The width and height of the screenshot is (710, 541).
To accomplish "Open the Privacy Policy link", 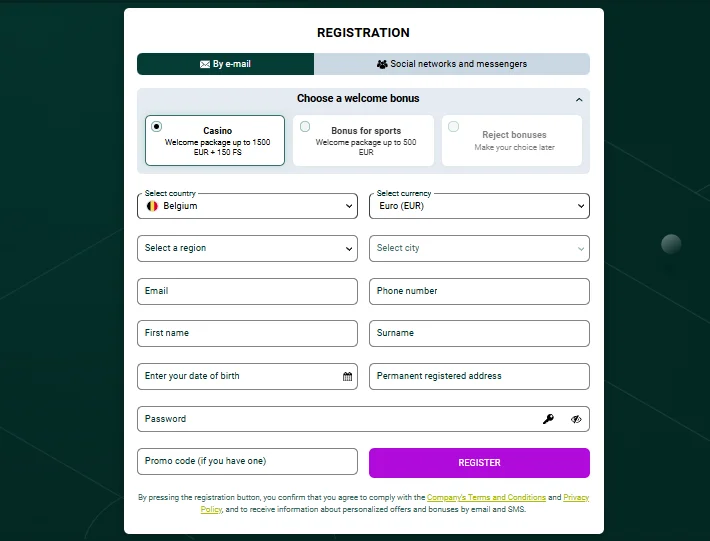I will click(575, 497).
